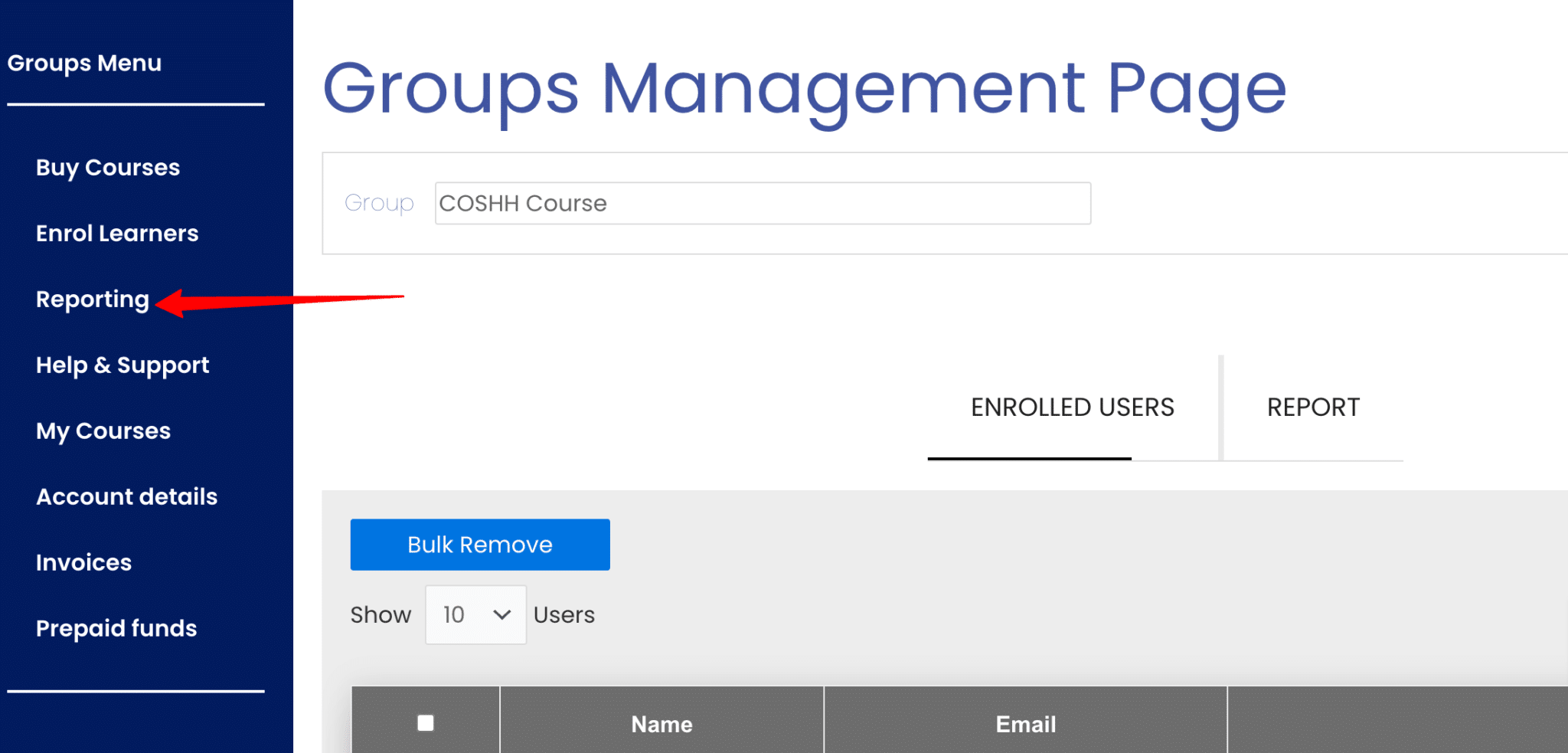Open the Group selector showing COSHH Course
The height and width of the screenshot is (753, 1568).
pos(763,204)
